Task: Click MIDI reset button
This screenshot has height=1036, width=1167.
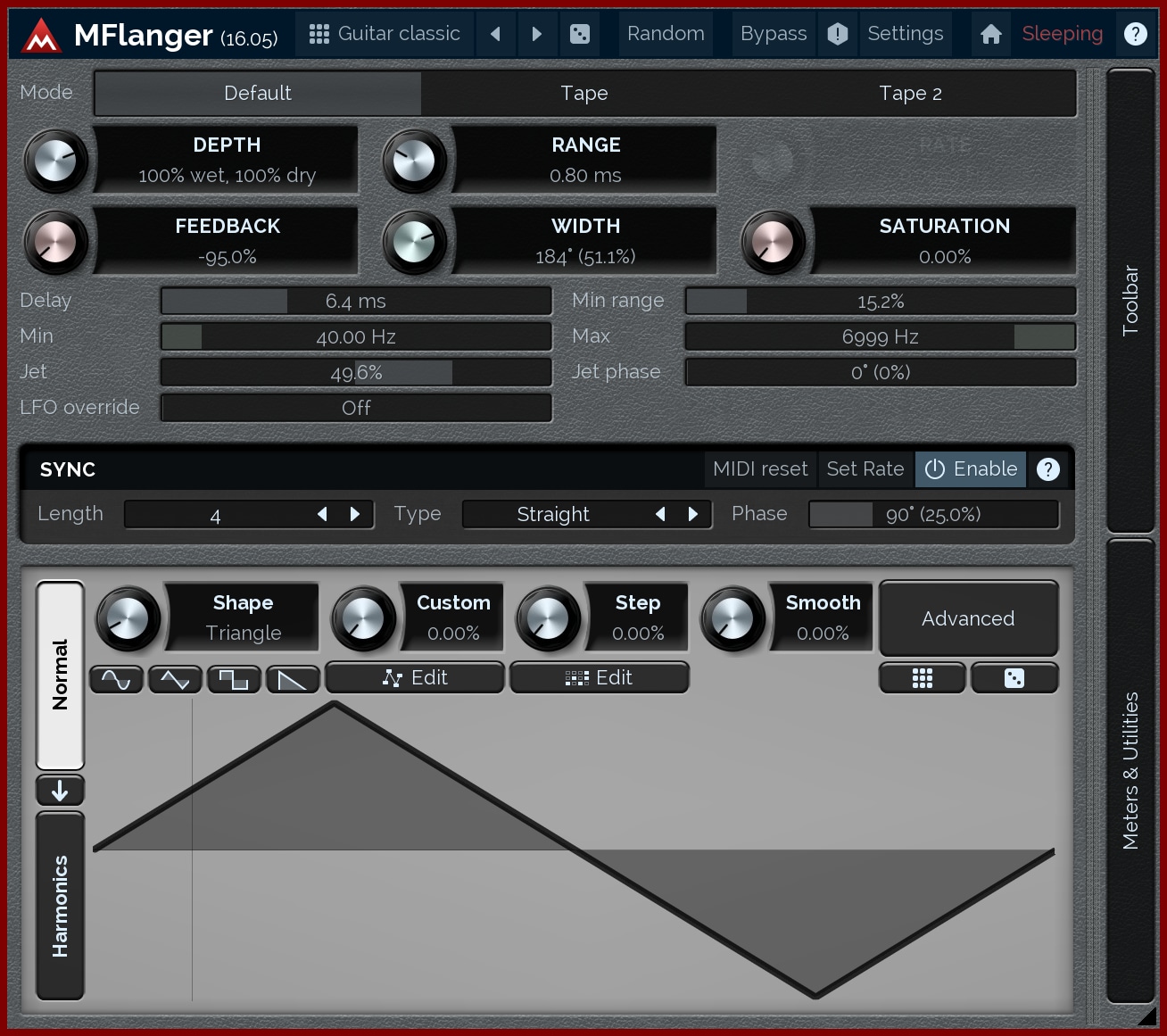Action: point(760,469)
